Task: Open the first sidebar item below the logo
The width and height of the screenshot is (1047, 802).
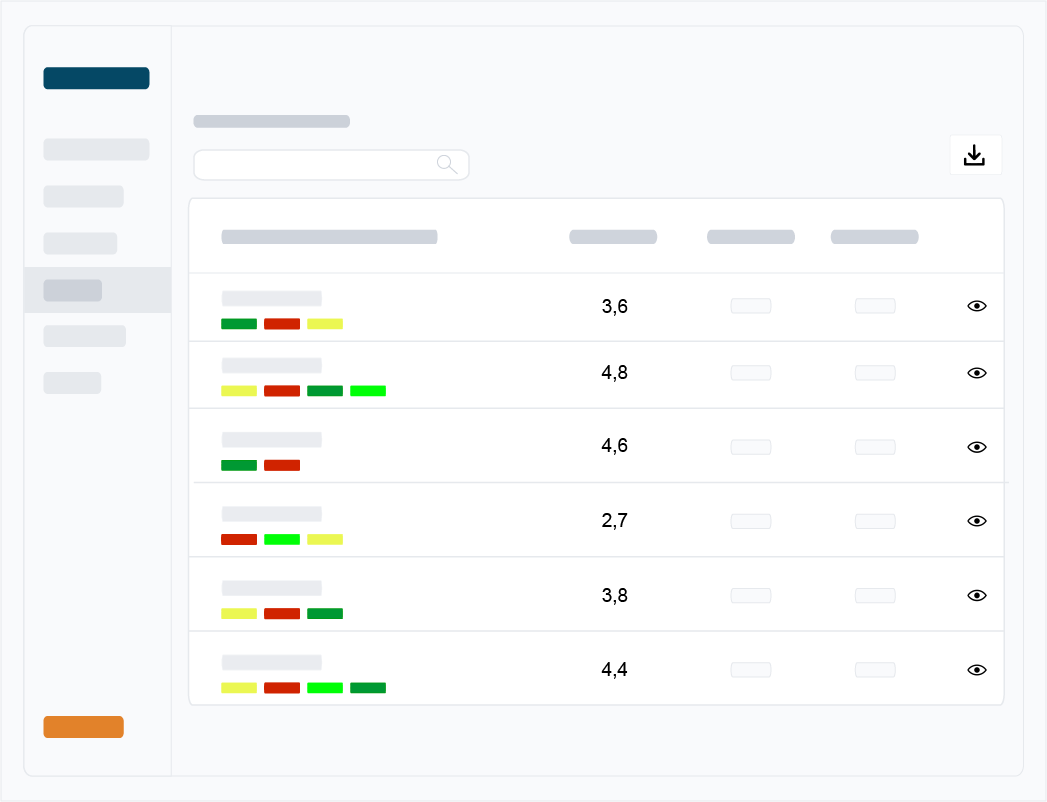Action: click(x=96, y=149)
